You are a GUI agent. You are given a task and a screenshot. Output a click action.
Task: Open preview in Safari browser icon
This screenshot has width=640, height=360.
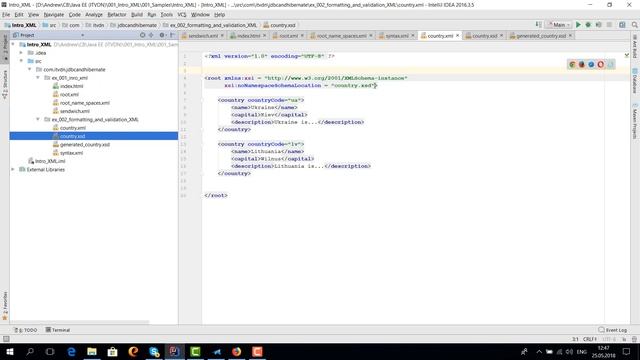(x=591, y=64)
